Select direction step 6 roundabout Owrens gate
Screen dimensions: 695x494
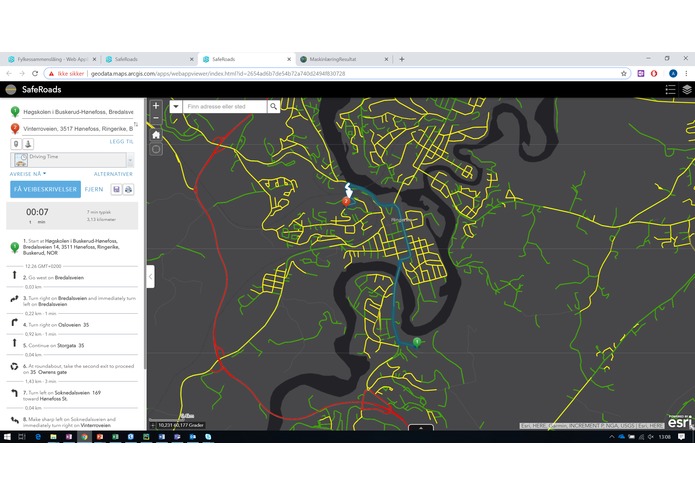(x=72, y=369)
